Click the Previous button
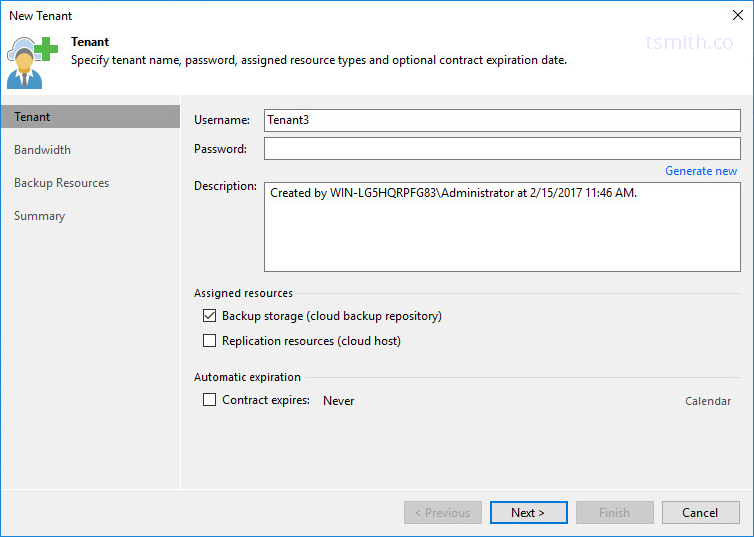754x537 pixels. pyautogui.click(x=442, y=512)
